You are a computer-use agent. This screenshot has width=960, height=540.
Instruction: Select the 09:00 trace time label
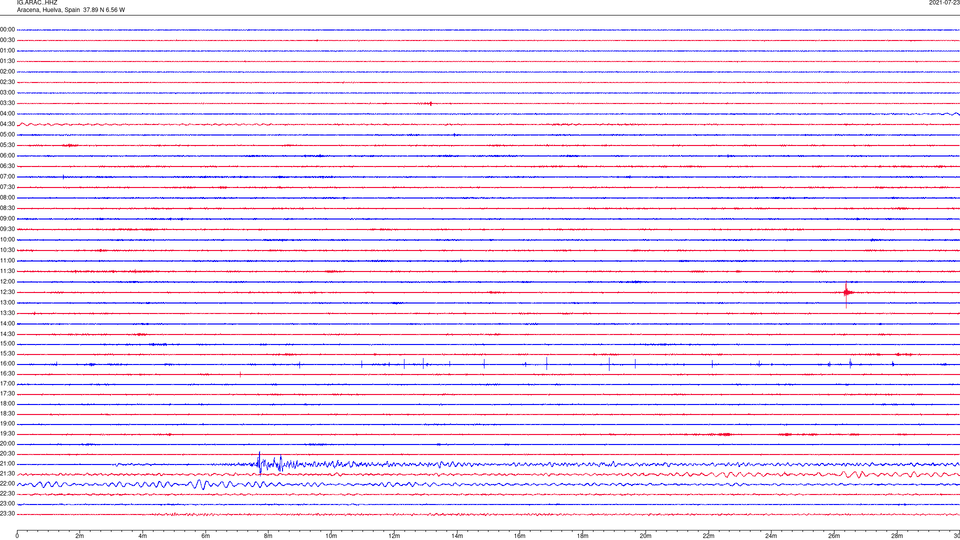(7, 219)
